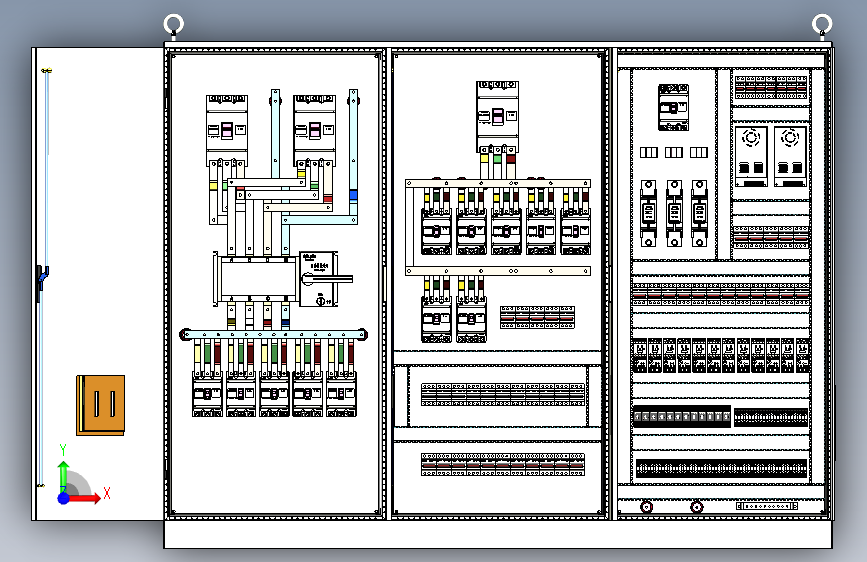
Task: Select the left lifting eye bolt on cabinet top
Action: (174, 26)
